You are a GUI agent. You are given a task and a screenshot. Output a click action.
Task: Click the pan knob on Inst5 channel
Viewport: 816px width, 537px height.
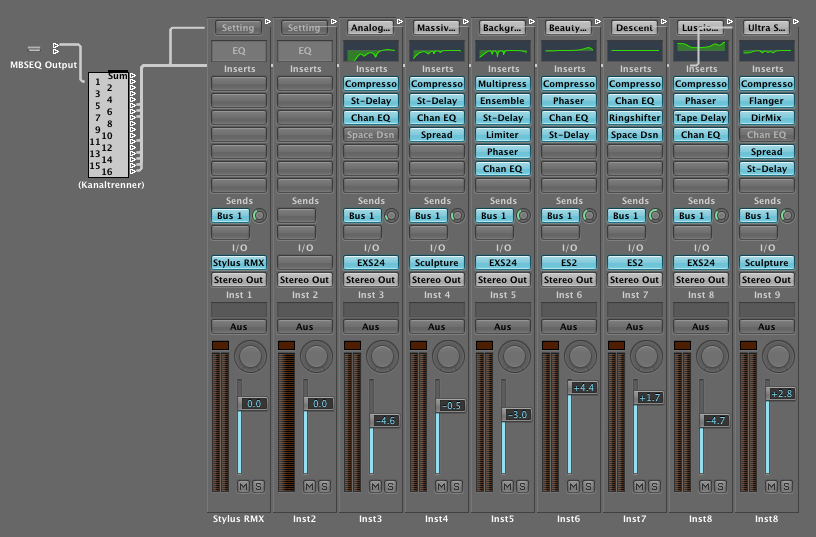pyautogui.click(x=516, y=355)
